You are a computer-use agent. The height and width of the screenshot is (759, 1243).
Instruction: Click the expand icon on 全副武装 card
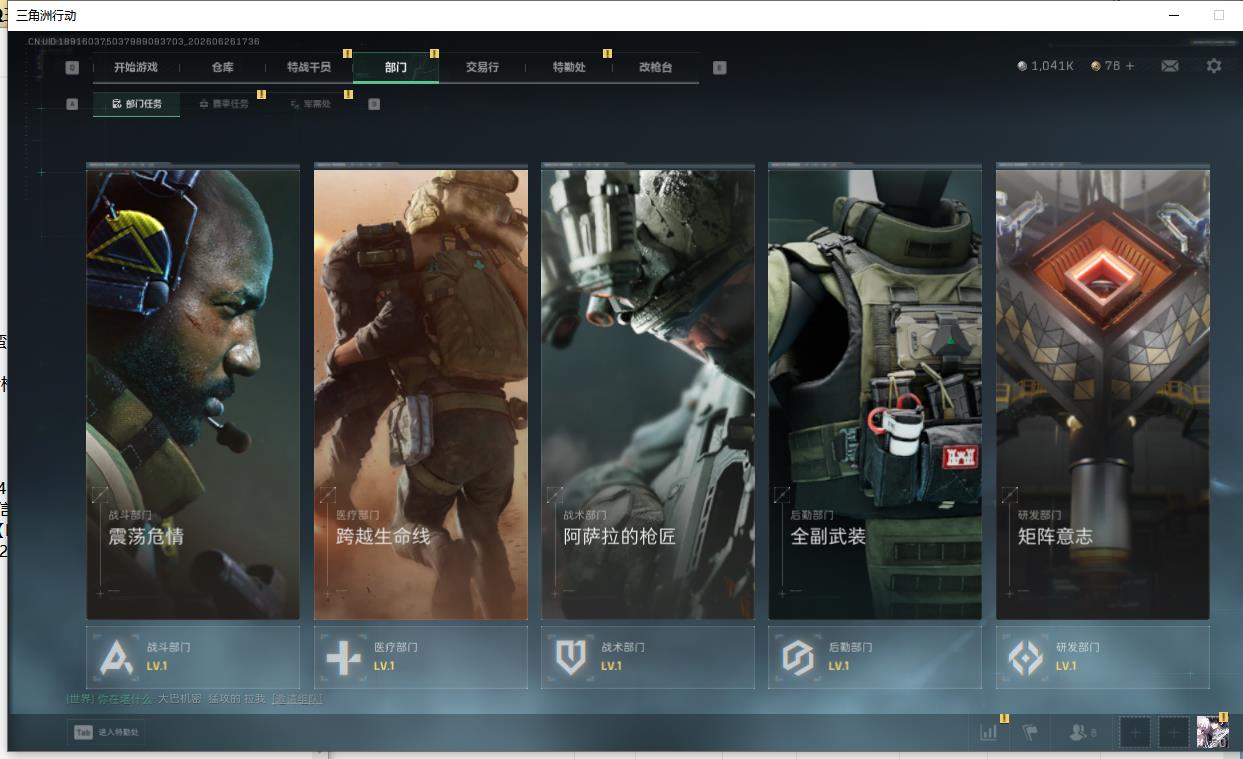pos(782,494)
